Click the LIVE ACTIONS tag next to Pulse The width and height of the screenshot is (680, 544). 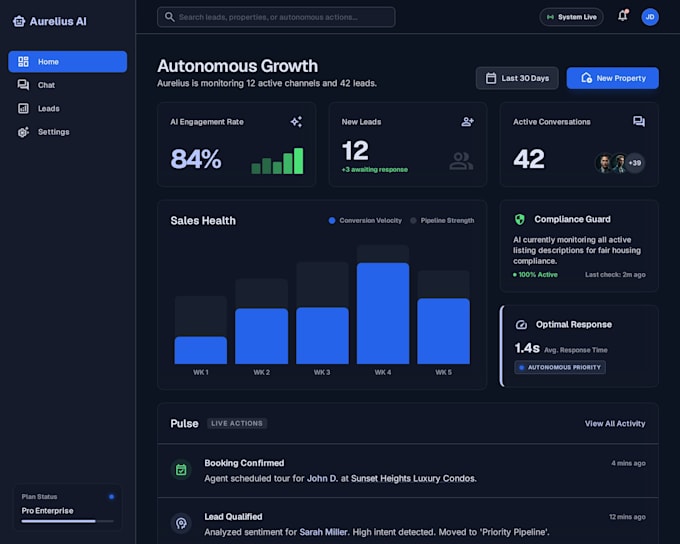tap(237, 423)
